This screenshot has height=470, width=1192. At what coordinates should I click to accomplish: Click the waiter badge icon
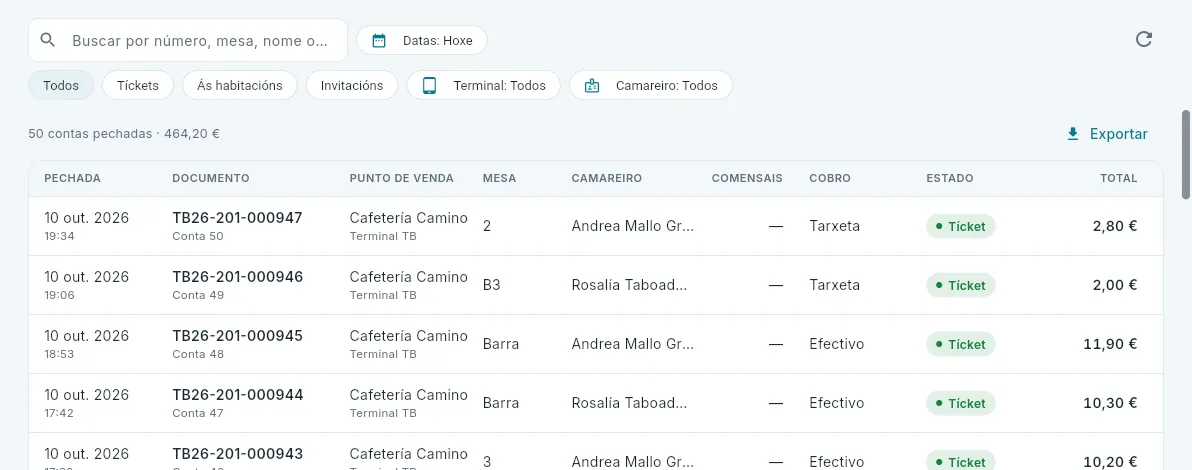click(591, 85)
